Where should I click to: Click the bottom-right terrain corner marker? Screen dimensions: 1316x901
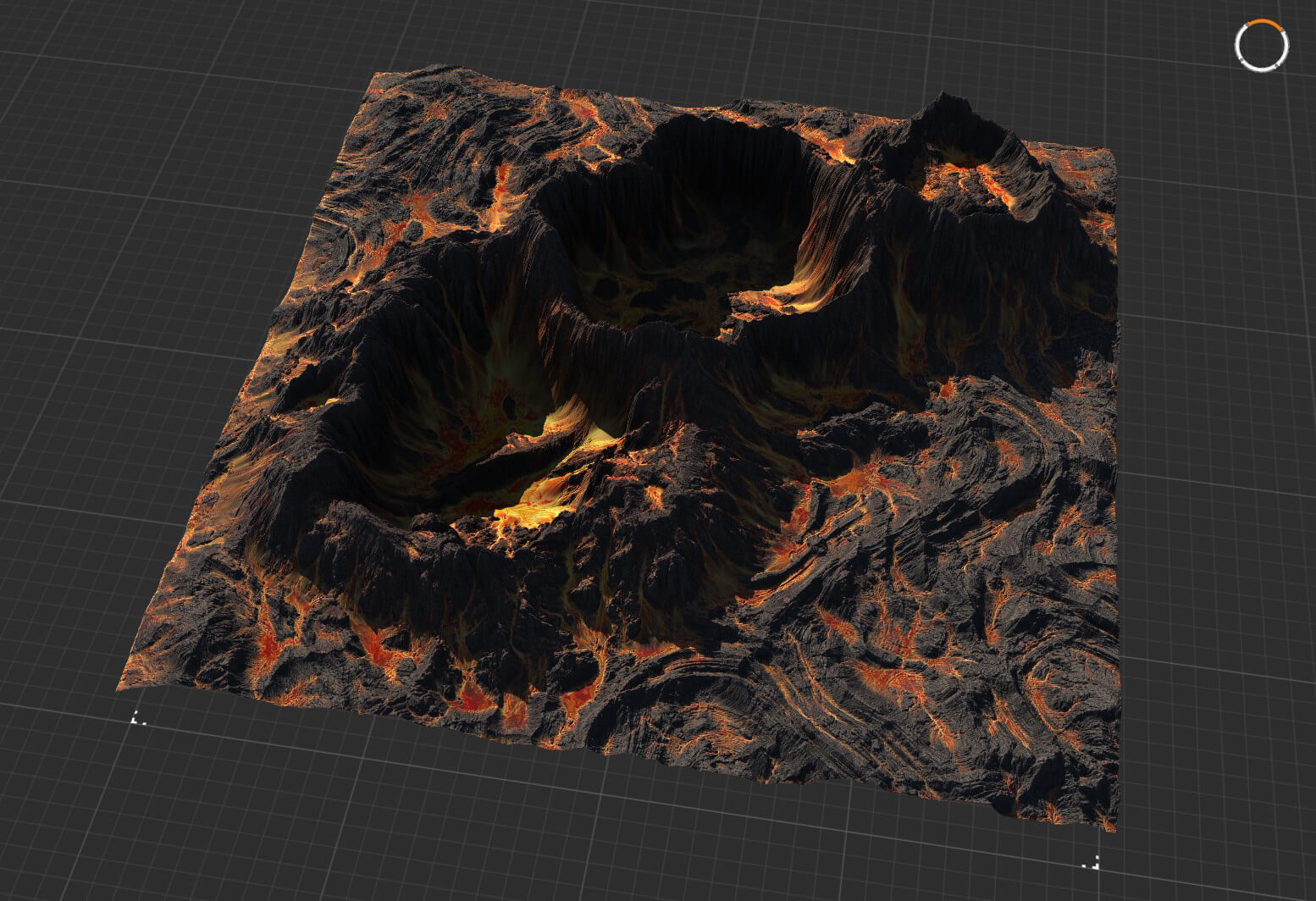1097,864
